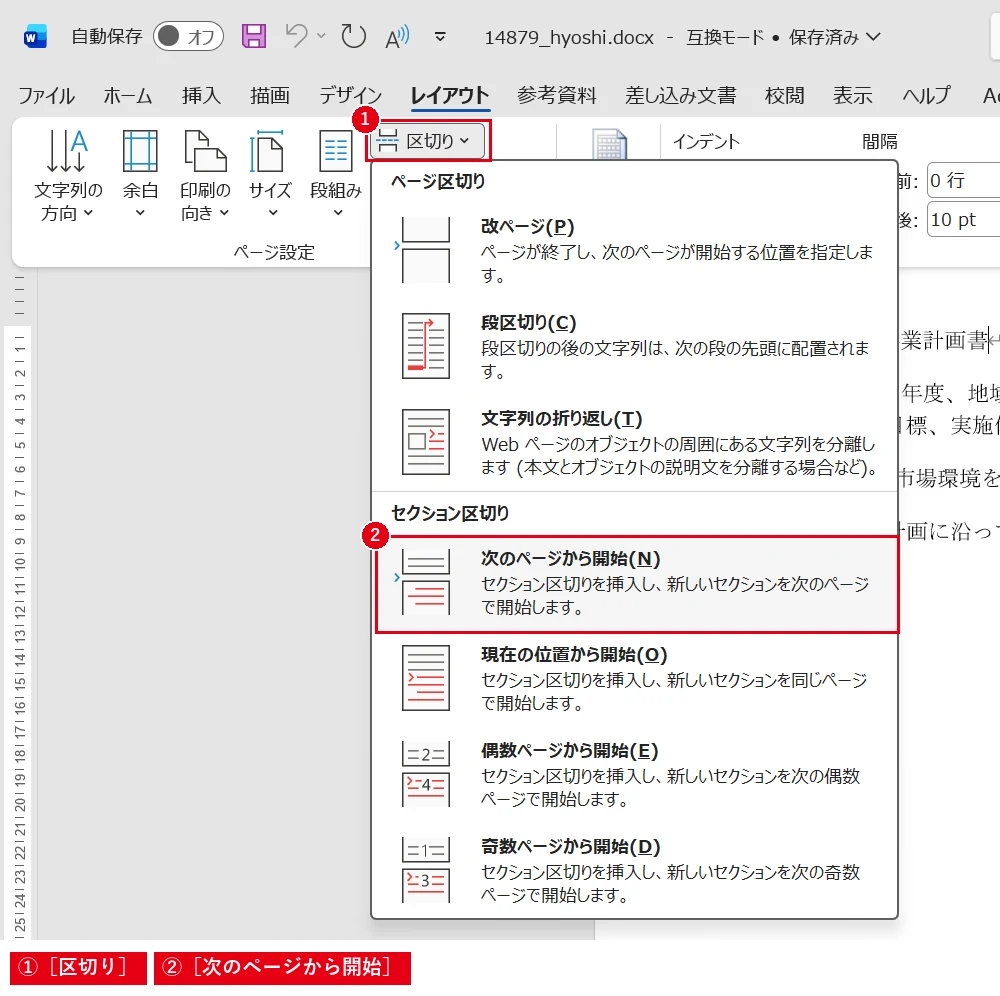Select the レイアウト tab
Viewport: 1000px width, 996px height.
450,96
